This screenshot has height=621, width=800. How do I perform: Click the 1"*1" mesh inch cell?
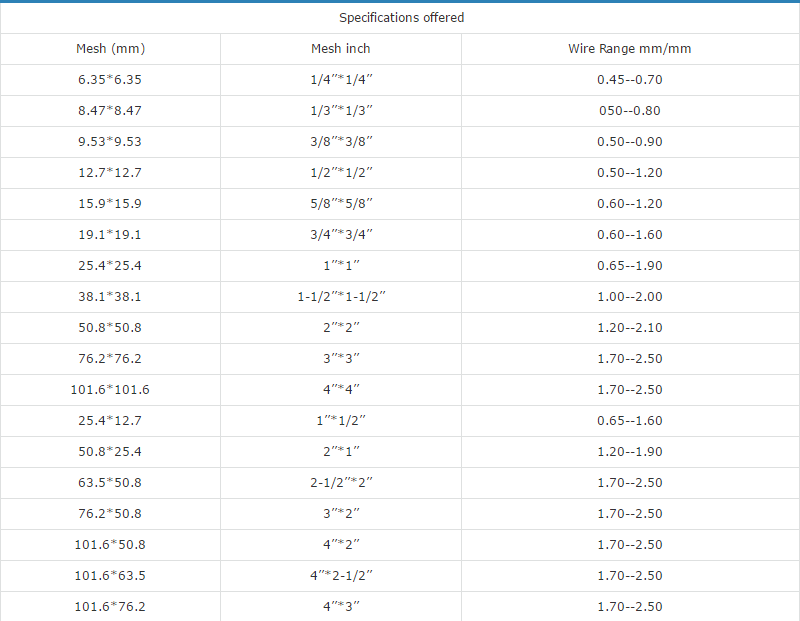point(339,265)
